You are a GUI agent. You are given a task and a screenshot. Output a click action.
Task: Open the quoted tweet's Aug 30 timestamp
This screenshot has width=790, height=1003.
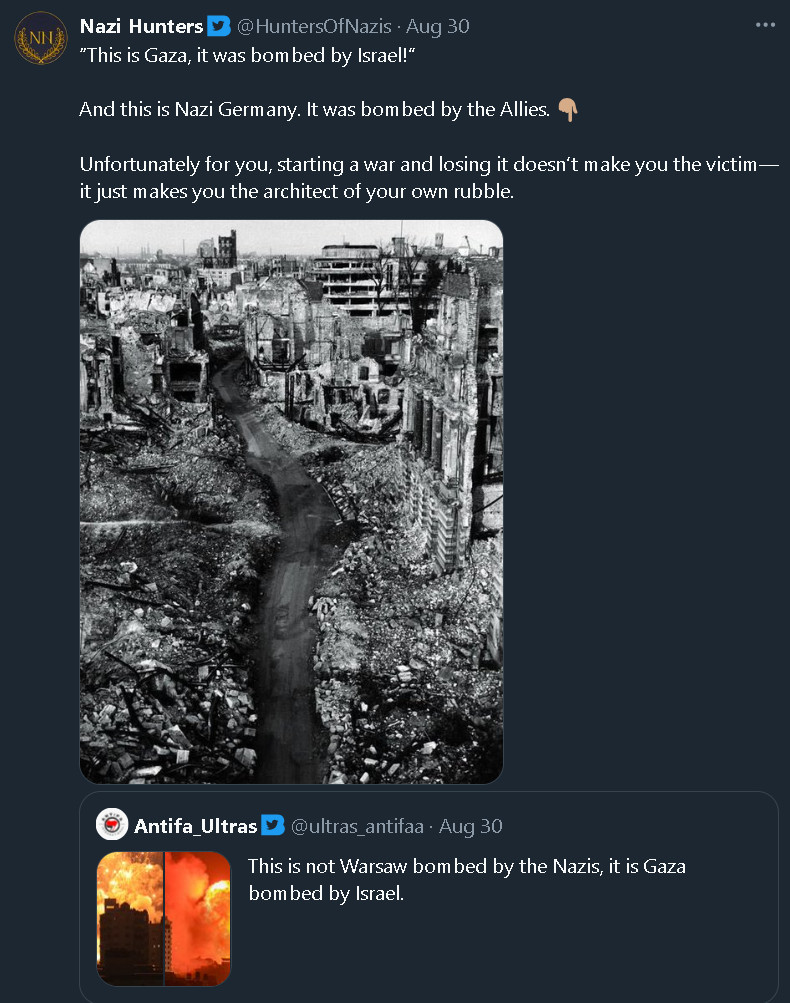(x=470, y=826)
